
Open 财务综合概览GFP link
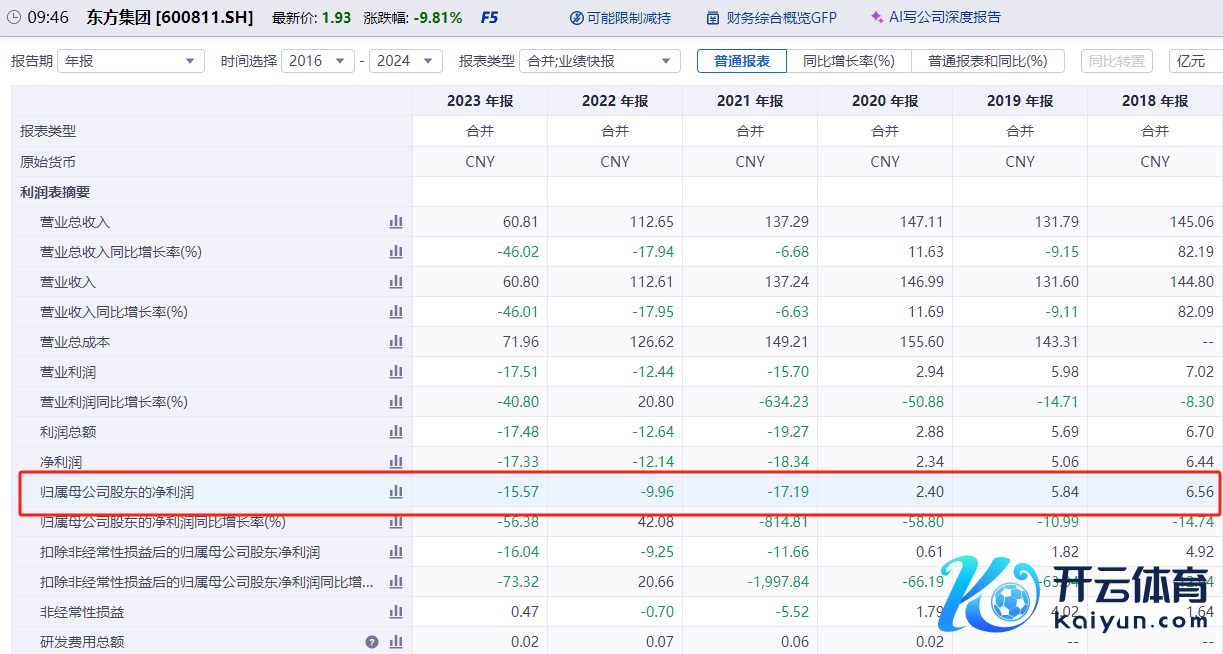coord(771,17)
